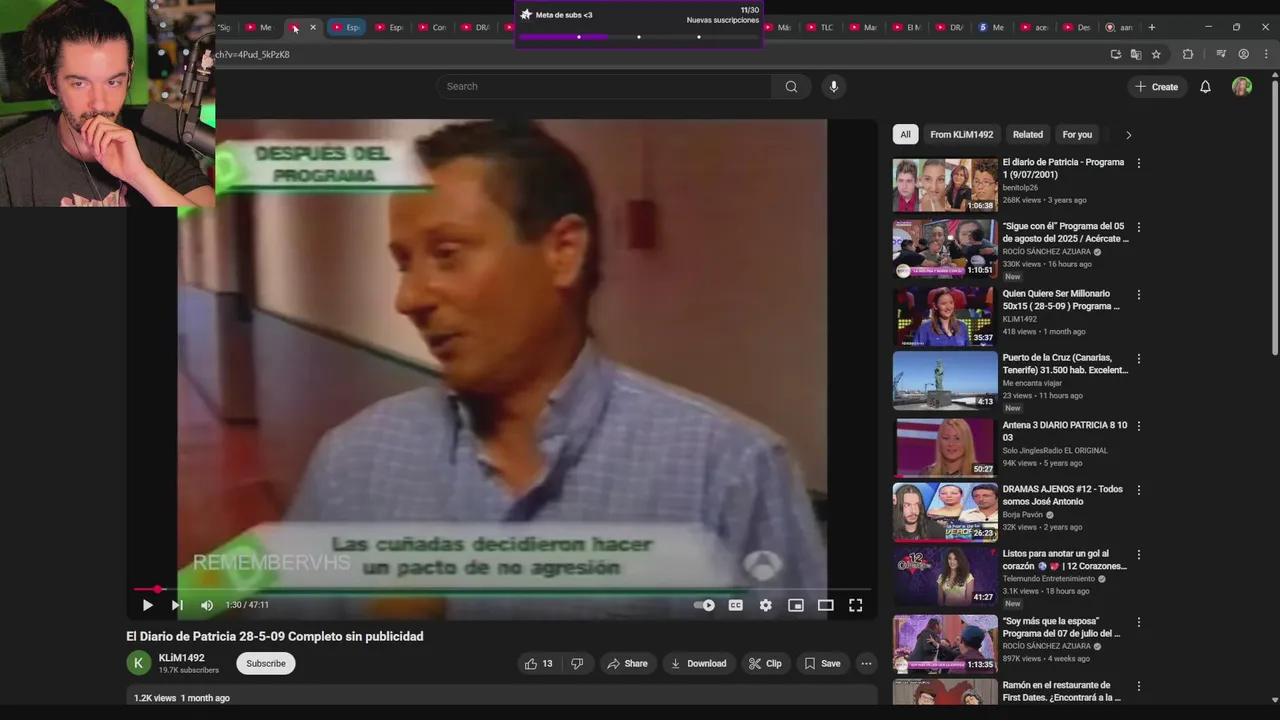Open DRAMAS AJENOS #12 video title
The width and height of the screenshot is (1280, 720).
pos(1063,495)
